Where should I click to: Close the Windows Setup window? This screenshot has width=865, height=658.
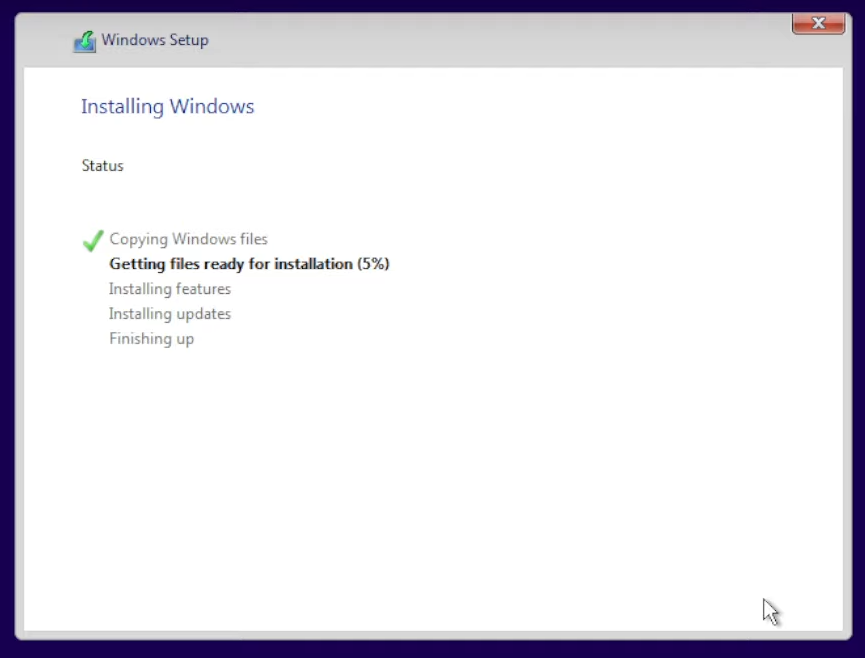pos(818,24)
